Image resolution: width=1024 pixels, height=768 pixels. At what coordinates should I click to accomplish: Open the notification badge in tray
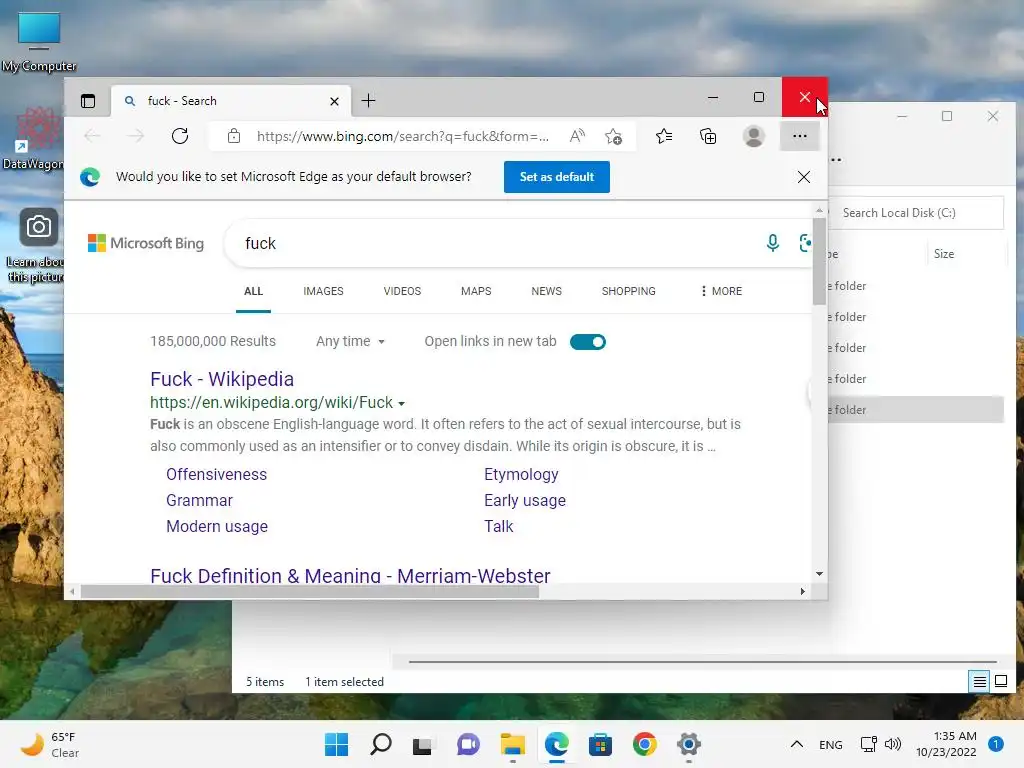996,744
